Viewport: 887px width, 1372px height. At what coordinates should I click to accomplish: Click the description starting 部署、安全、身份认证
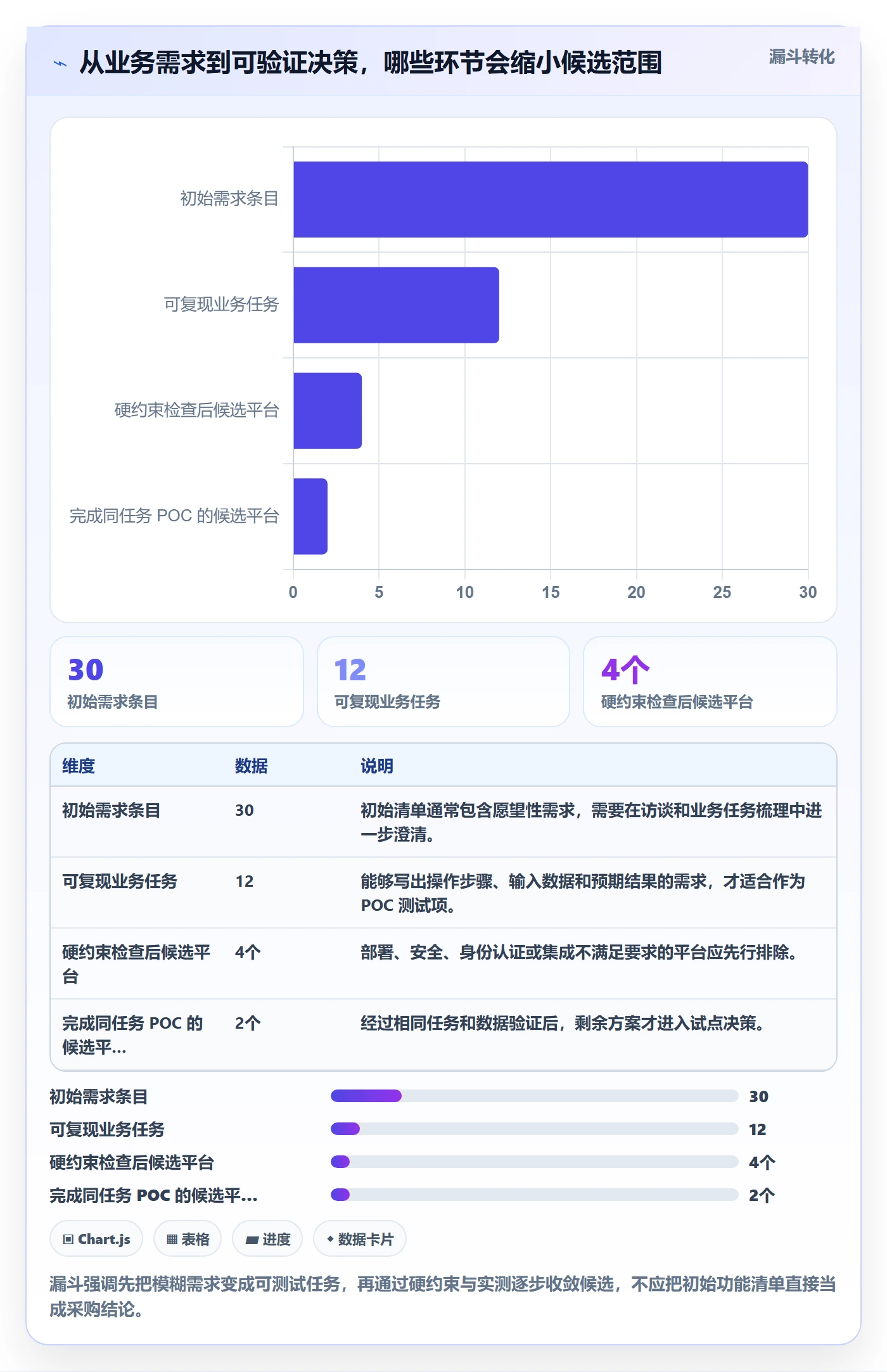tap(579, 952)
